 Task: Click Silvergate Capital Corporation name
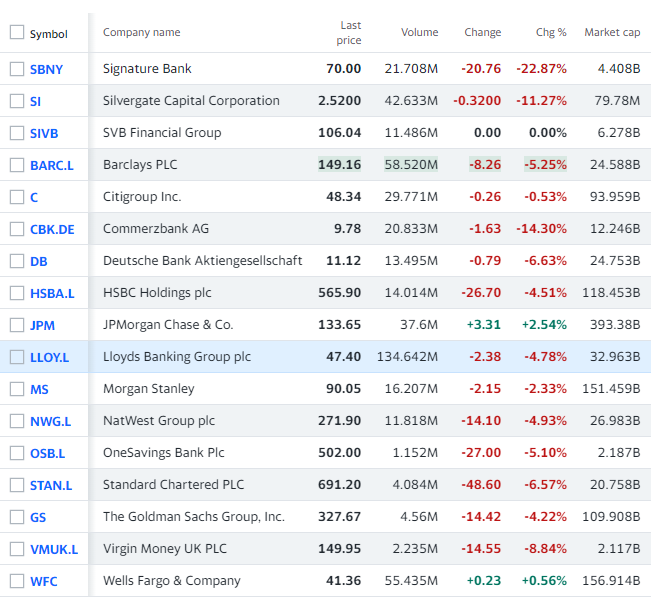(191, 100)
